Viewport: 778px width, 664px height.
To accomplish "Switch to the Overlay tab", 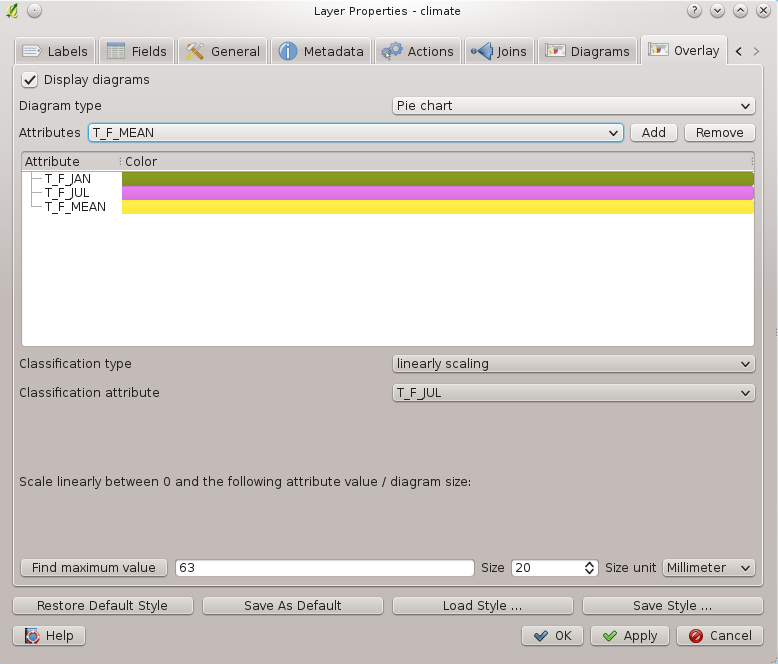I will (684, 50).
